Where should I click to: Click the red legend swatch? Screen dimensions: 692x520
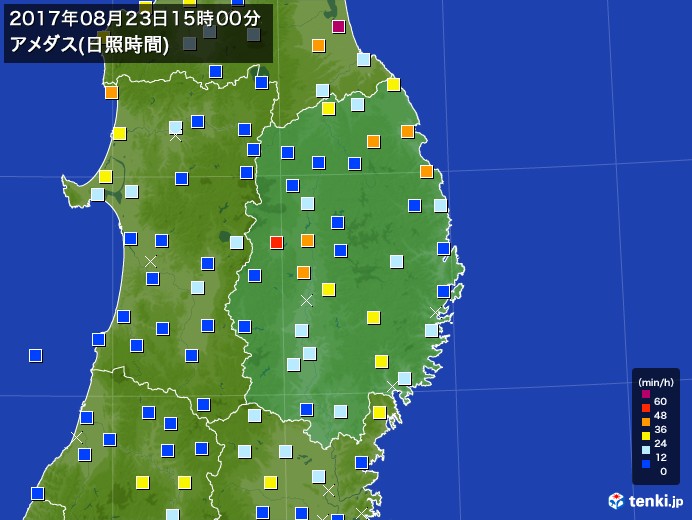click(x=646, y=408)
